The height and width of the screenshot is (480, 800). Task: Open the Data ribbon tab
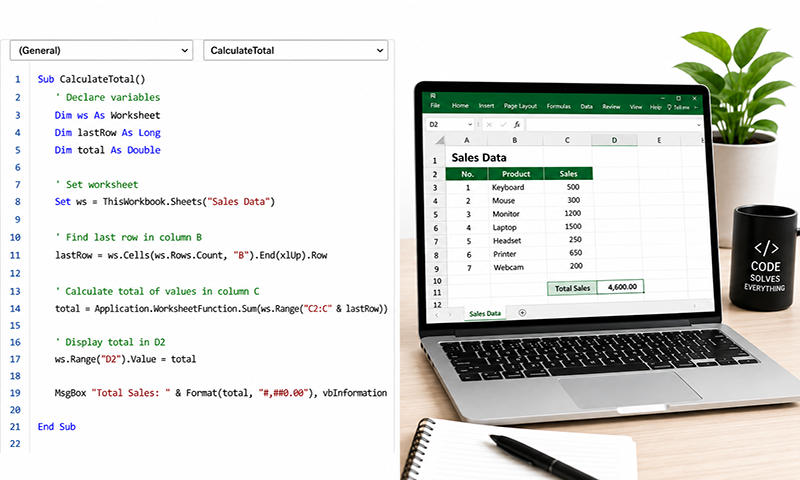[587, 107]
